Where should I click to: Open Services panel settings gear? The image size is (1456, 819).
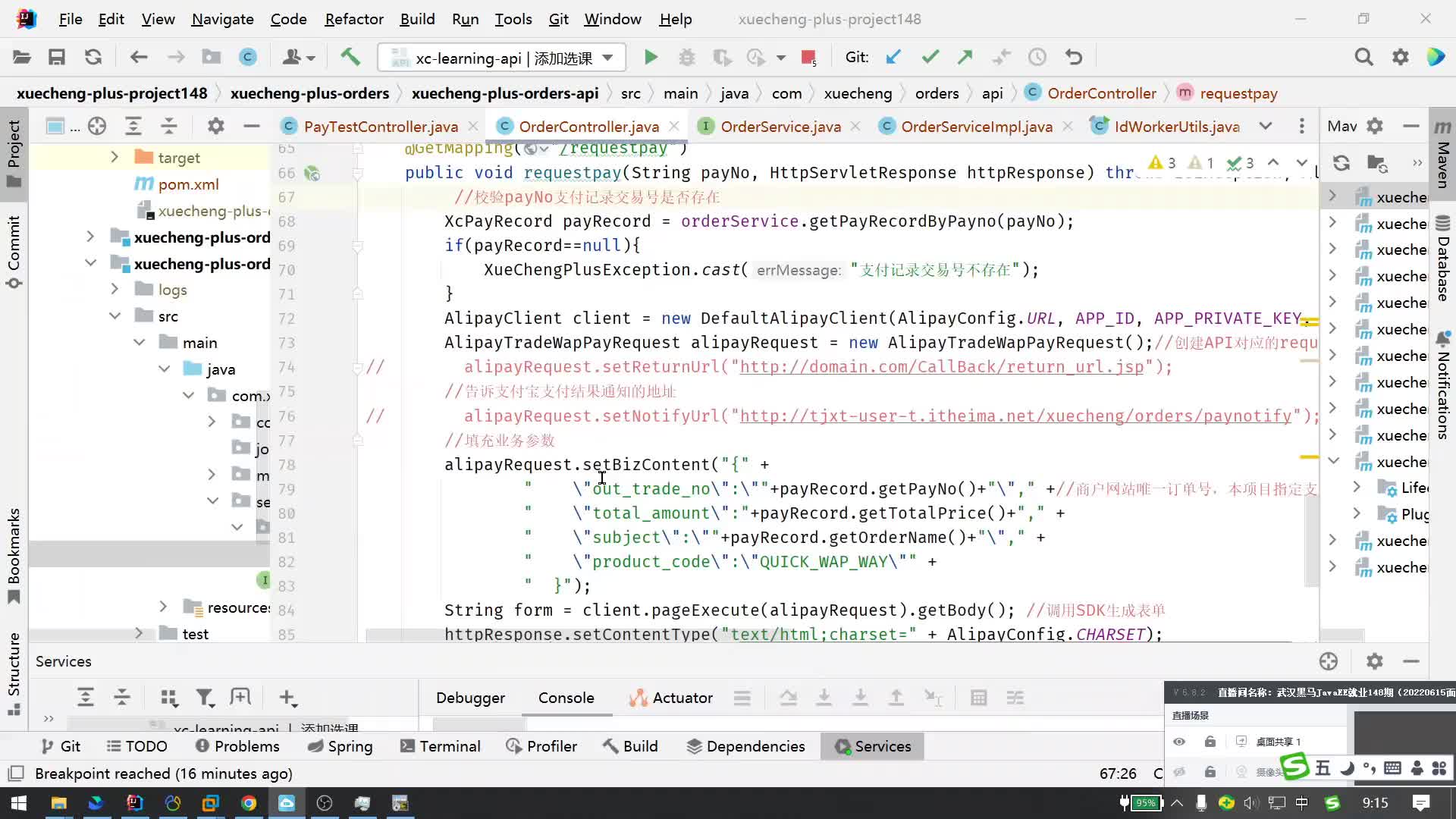1374,661
